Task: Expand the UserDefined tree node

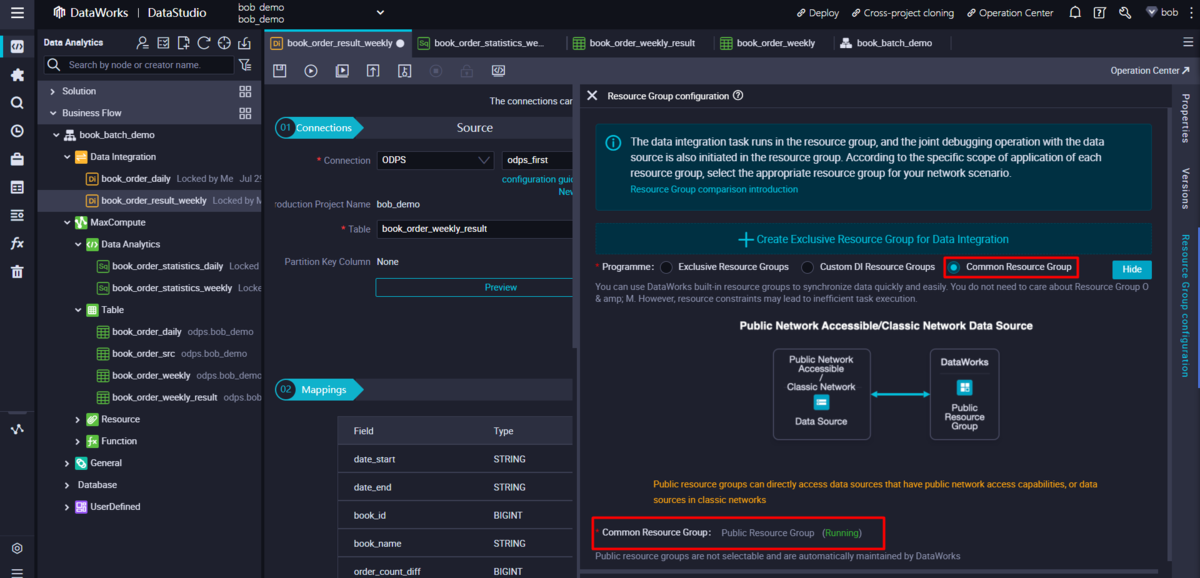Action: pyautogui.click(x=67, y=507)
